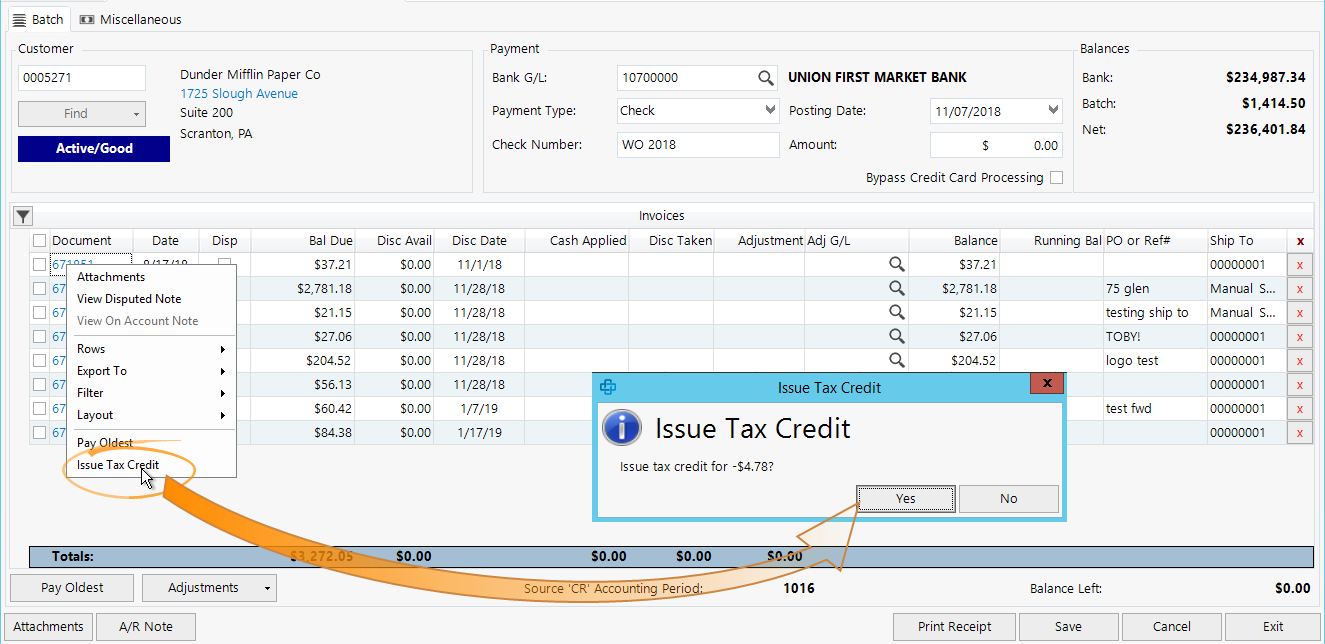Open the 1725 Slough Avenue address link
This screenshot has height=644, width=1325.
point(238,93)
